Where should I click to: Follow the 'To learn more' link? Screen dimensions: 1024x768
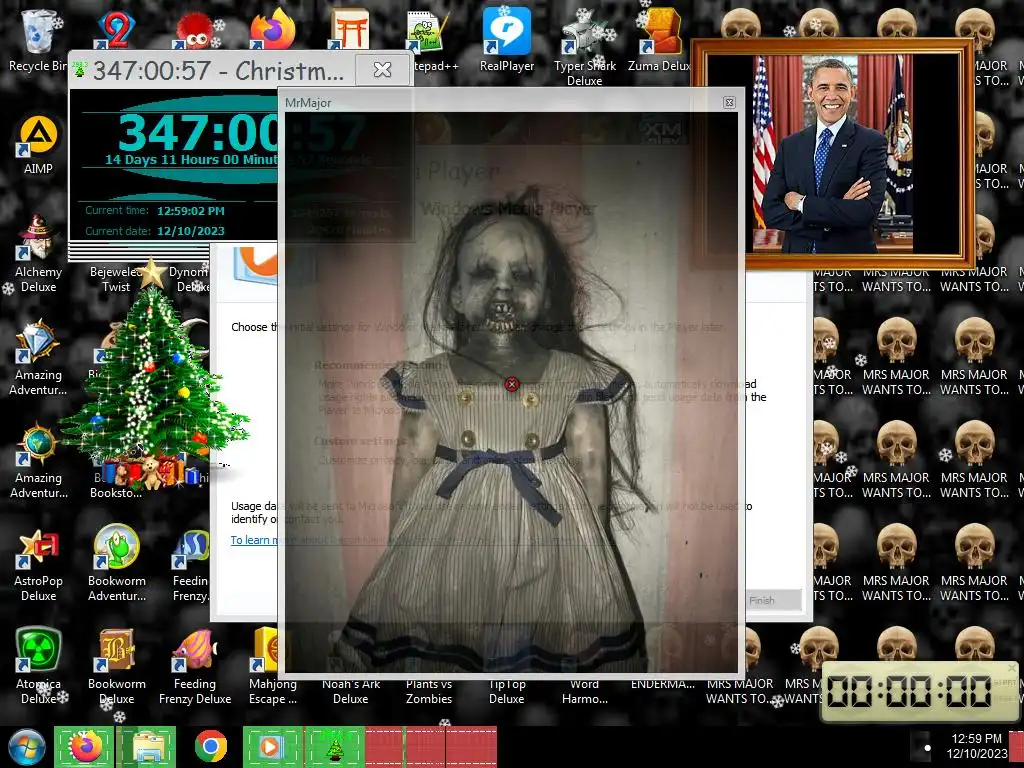253,540
